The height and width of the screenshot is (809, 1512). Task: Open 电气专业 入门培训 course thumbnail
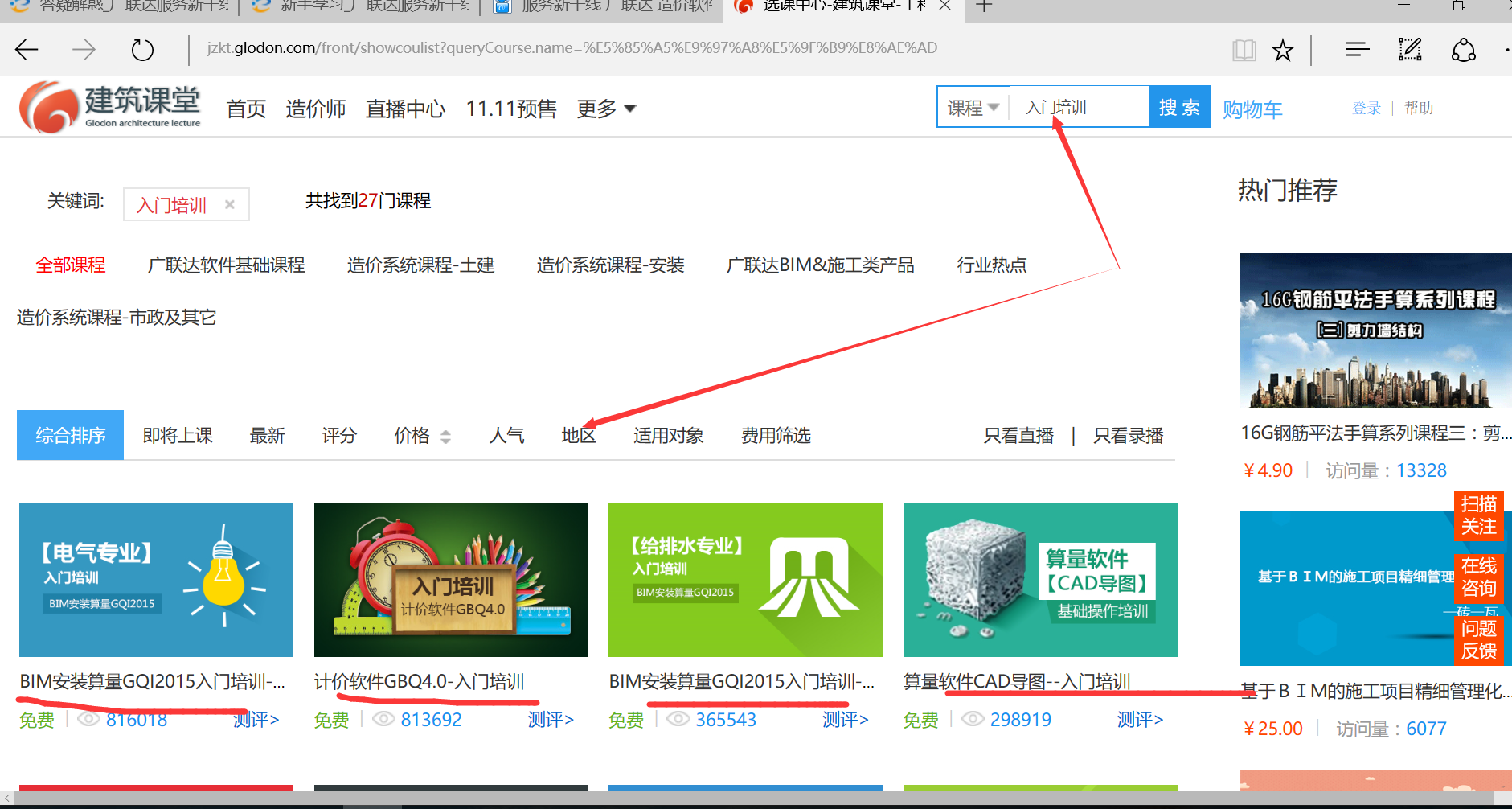[156, 580]
